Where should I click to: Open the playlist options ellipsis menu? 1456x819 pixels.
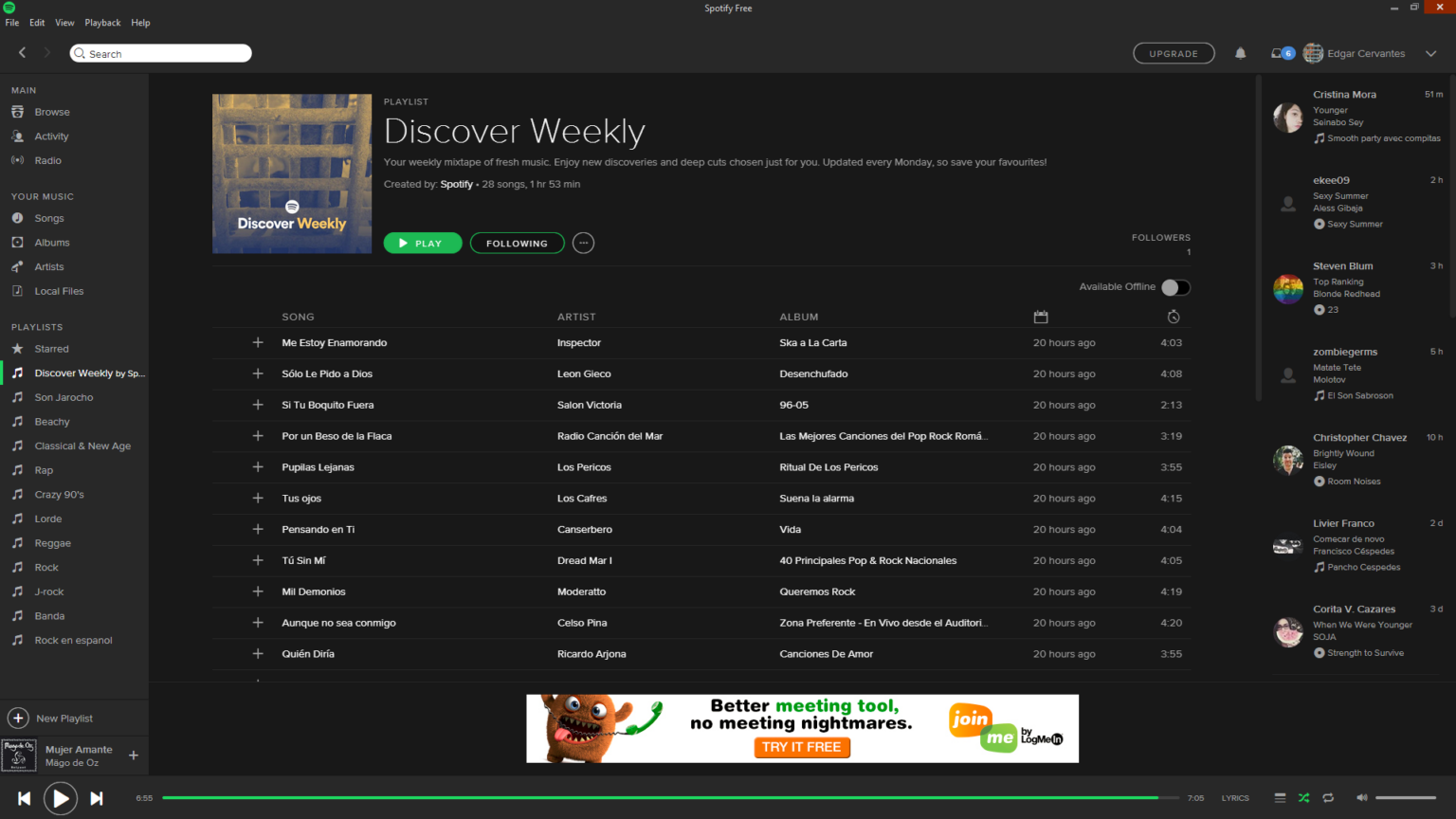click(583, 243)
